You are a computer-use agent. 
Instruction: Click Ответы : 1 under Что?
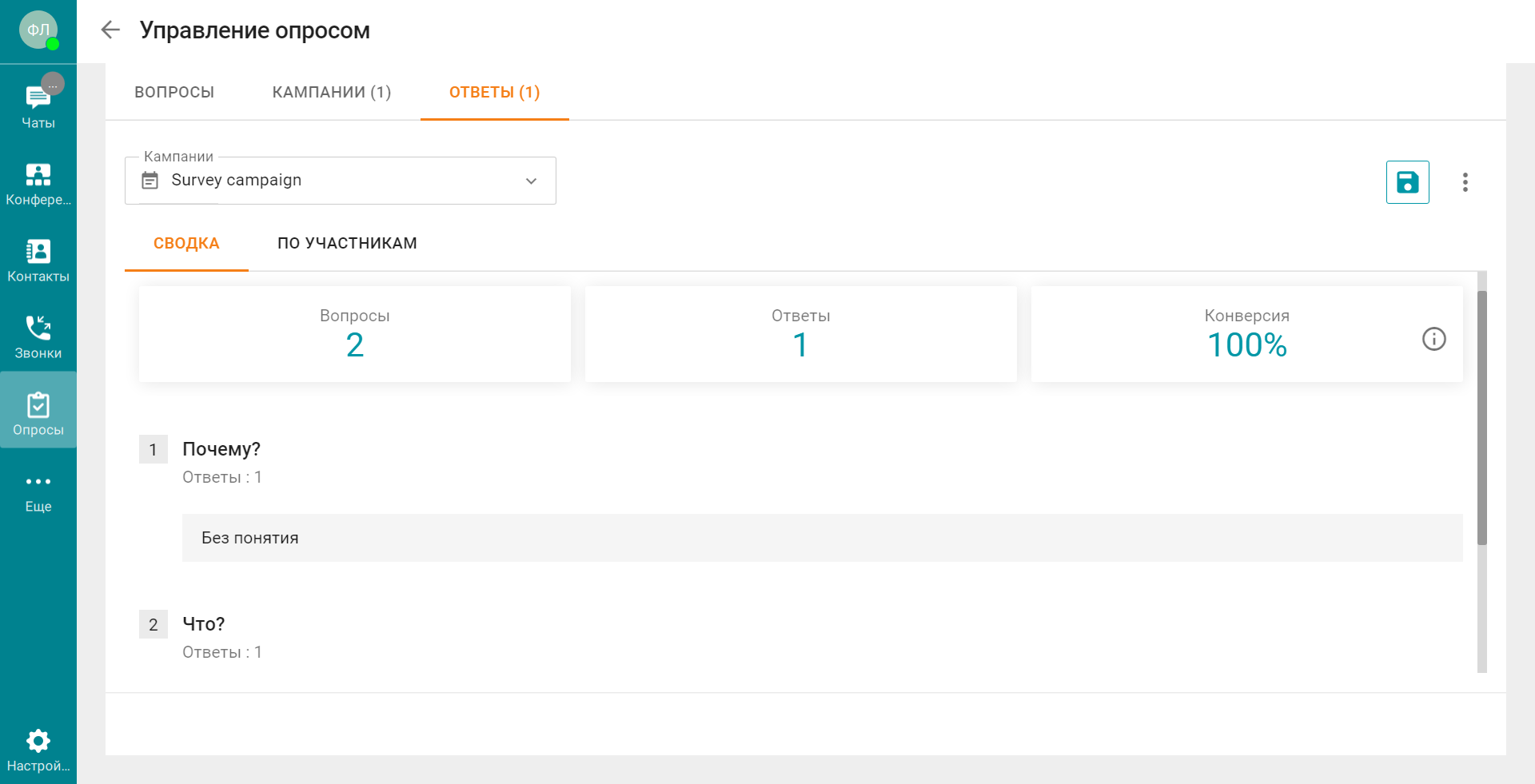(x=222, y=652)
